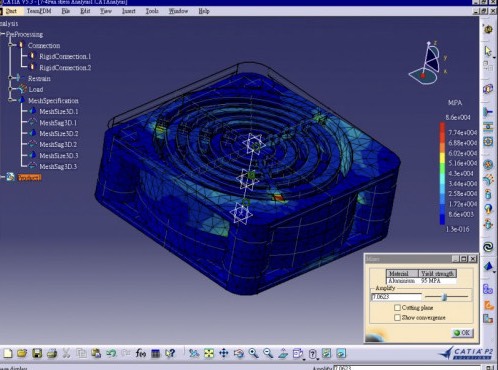Click the Amplify slider handle
Viewport: 498px width, 370px height.
pos(444,297)
